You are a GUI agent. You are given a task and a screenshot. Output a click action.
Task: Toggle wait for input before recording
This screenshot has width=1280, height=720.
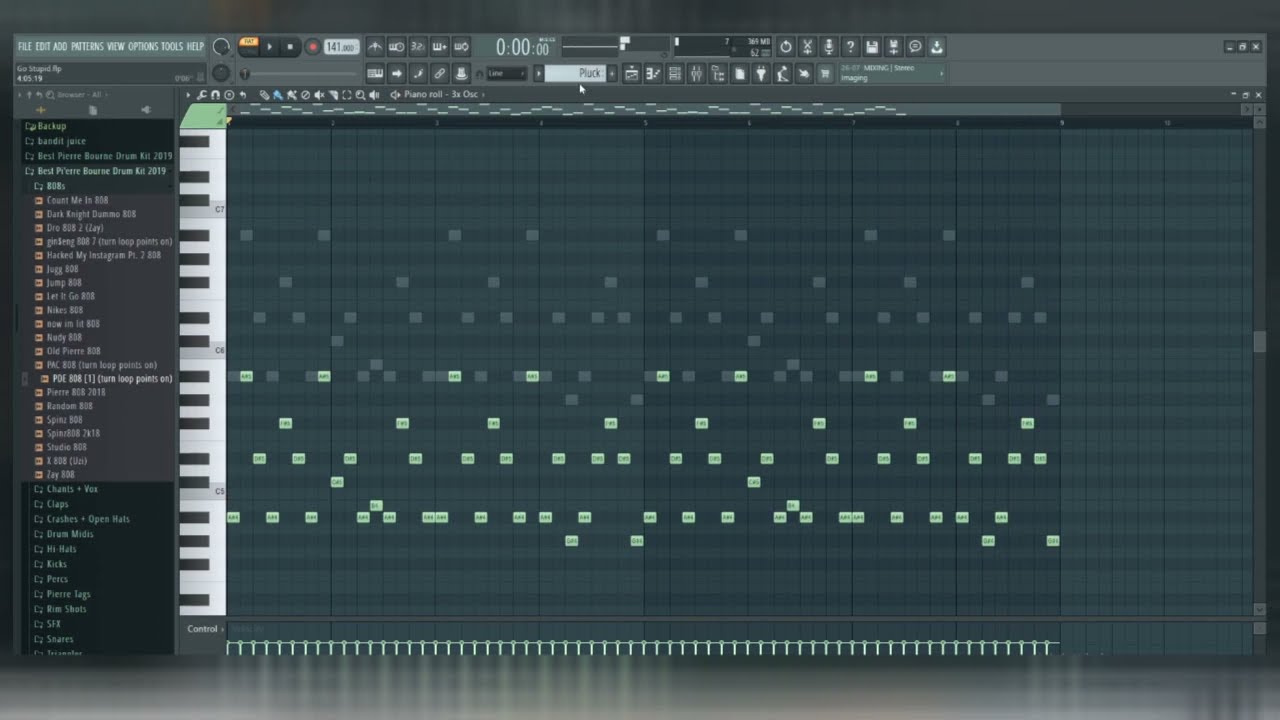pyautogui.click(x=397, y=47)
